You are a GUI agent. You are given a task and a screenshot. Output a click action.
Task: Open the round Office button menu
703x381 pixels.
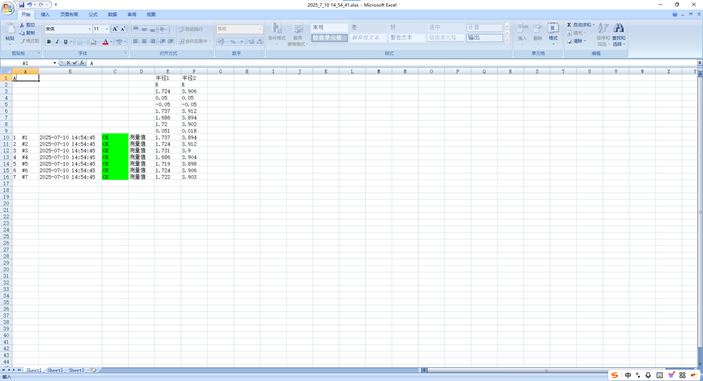(x=8, y=8)
